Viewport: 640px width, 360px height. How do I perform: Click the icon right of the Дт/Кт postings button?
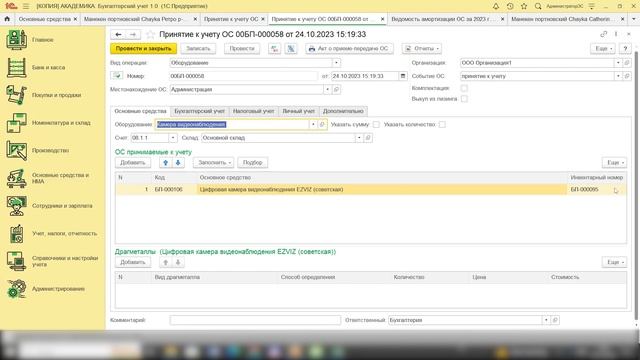pos(291,49)
